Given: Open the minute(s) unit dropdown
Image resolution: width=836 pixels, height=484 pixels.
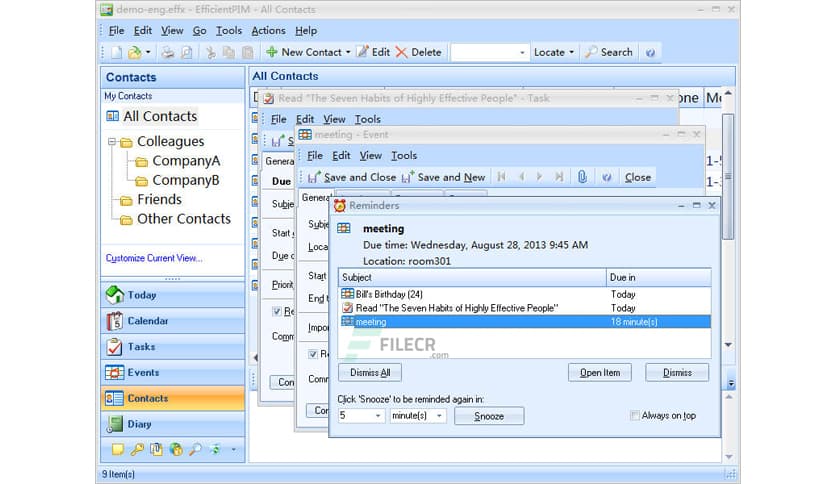Looking at the screenshot, I should click(x=439, y=416).
